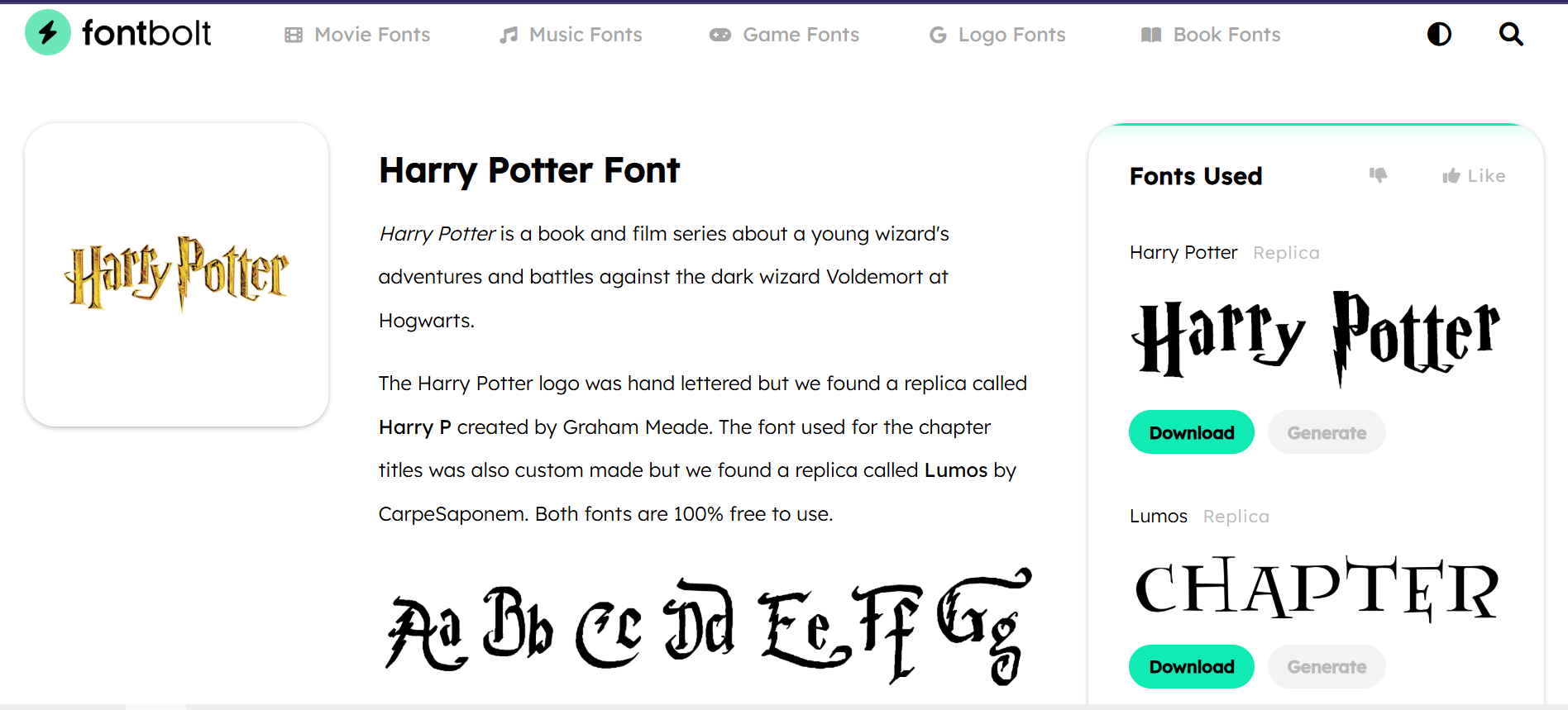Open the Movie Fonts menu item
This screenshot has height=710, width=1568.
pyautogui.click(x=372, y=35)
